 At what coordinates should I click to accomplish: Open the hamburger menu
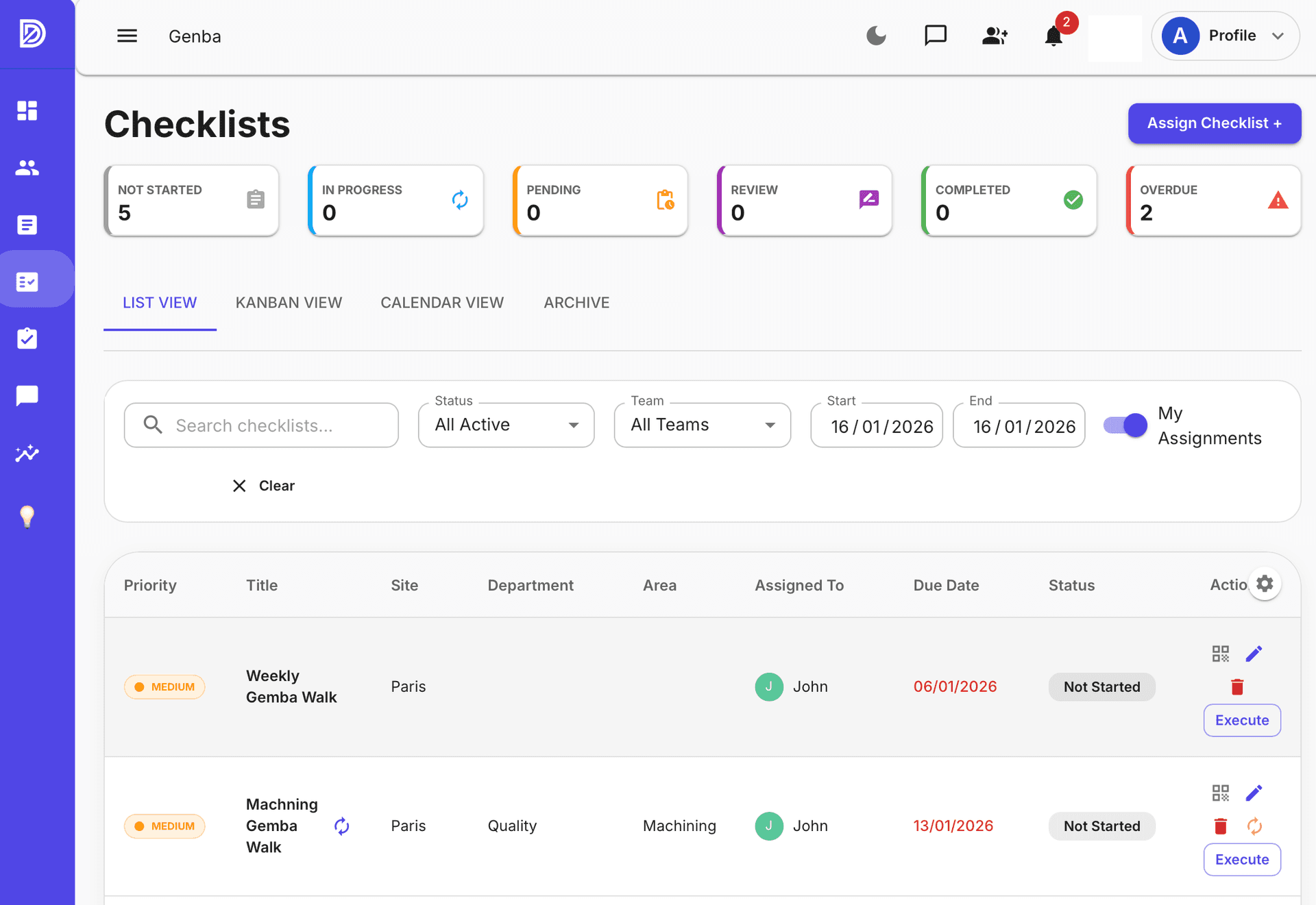coord(127,36)
